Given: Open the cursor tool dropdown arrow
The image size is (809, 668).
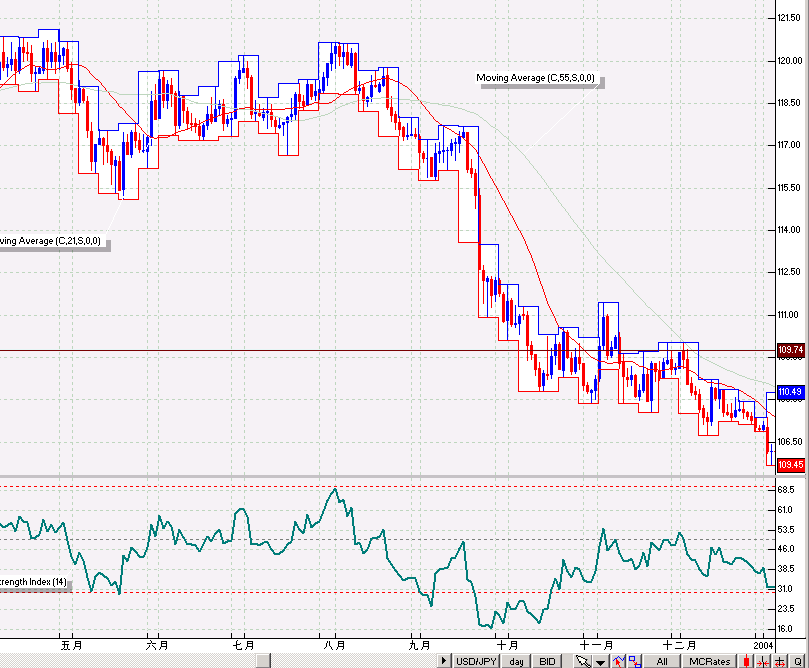Looking at the screenshot, I should pos(600,661).
